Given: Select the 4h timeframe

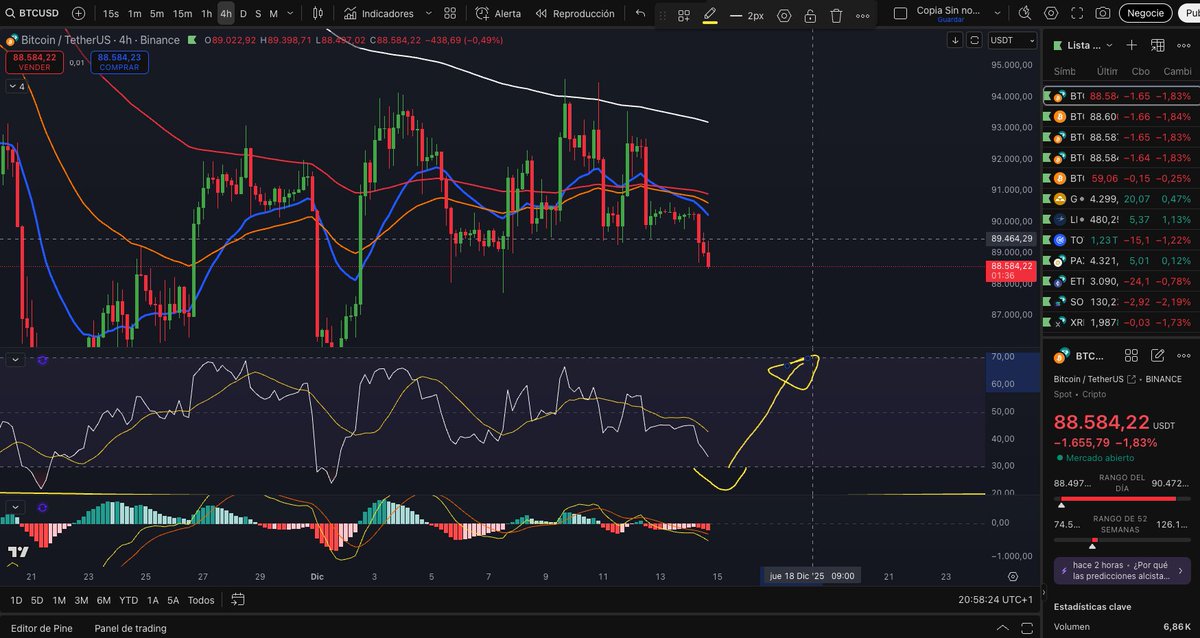Looking at the screenshot, I should tap(226, 14).
